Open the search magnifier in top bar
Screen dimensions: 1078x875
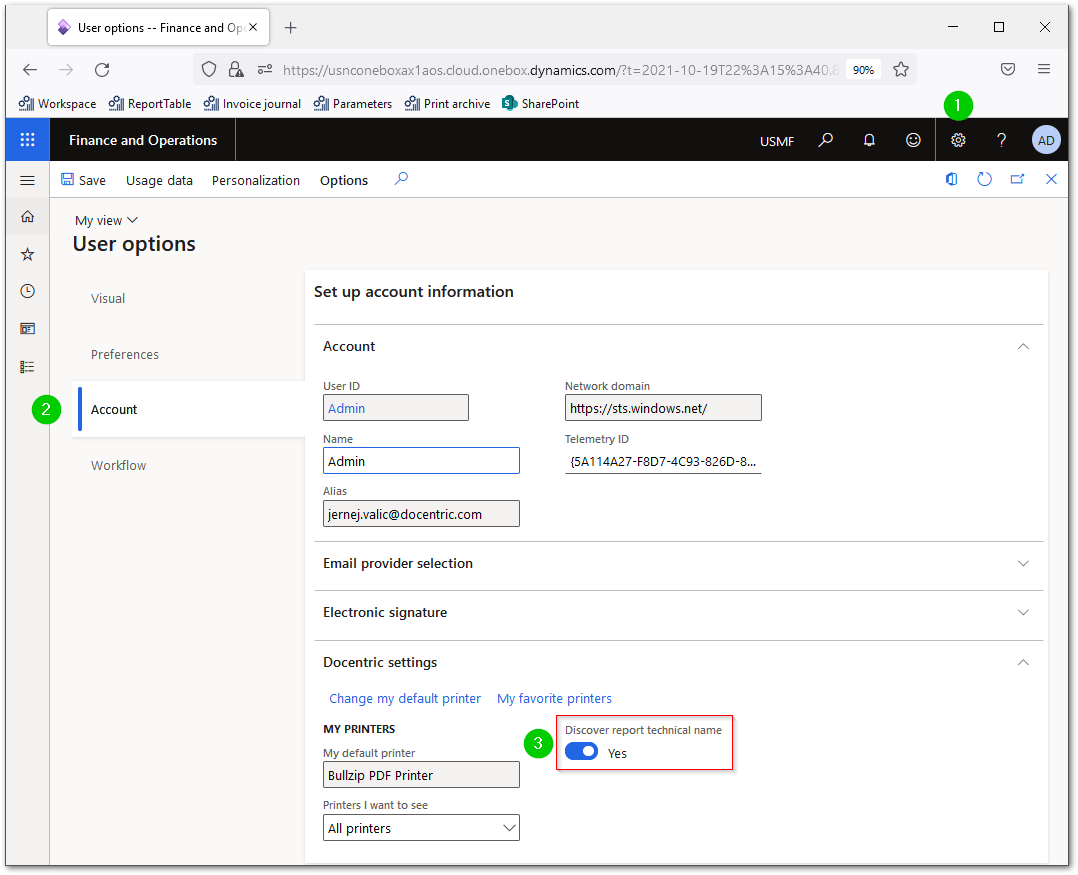(826, 140)
